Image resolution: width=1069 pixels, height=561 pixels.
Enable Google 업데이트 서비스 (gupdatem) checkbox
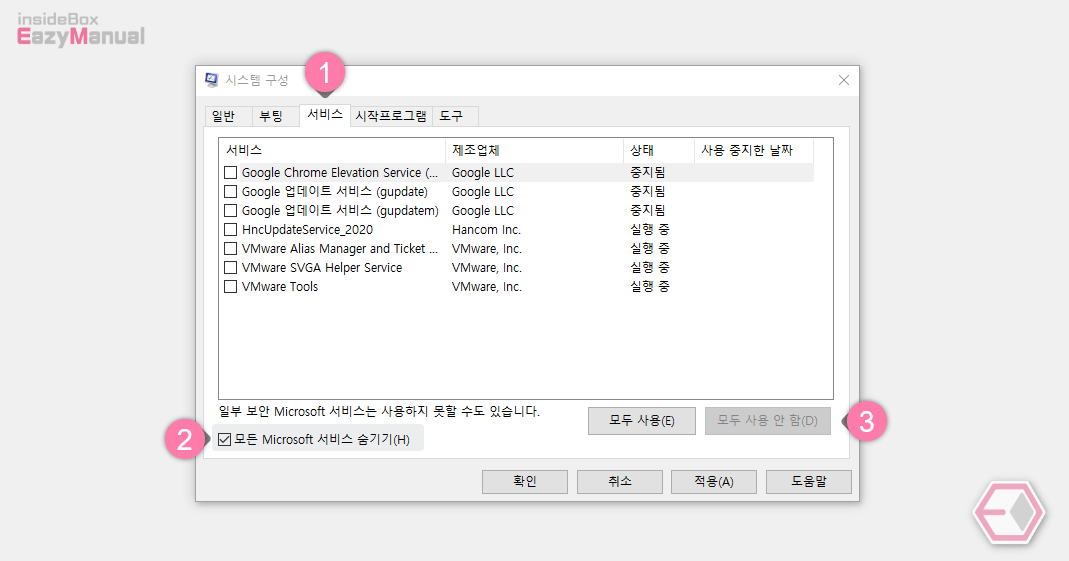(230, 211)
